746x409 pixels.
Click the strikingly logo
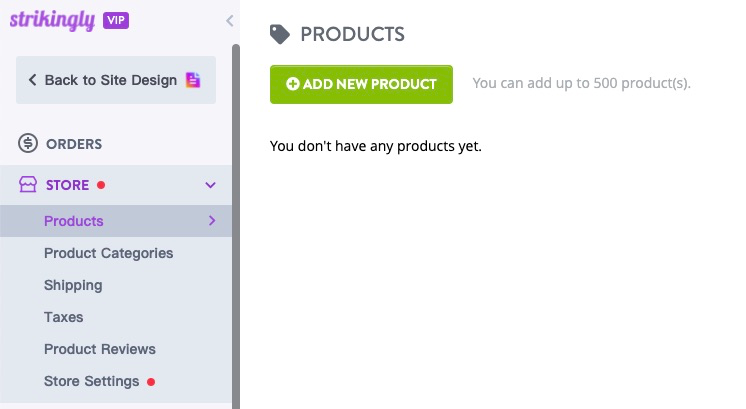[x=52, y=20]
